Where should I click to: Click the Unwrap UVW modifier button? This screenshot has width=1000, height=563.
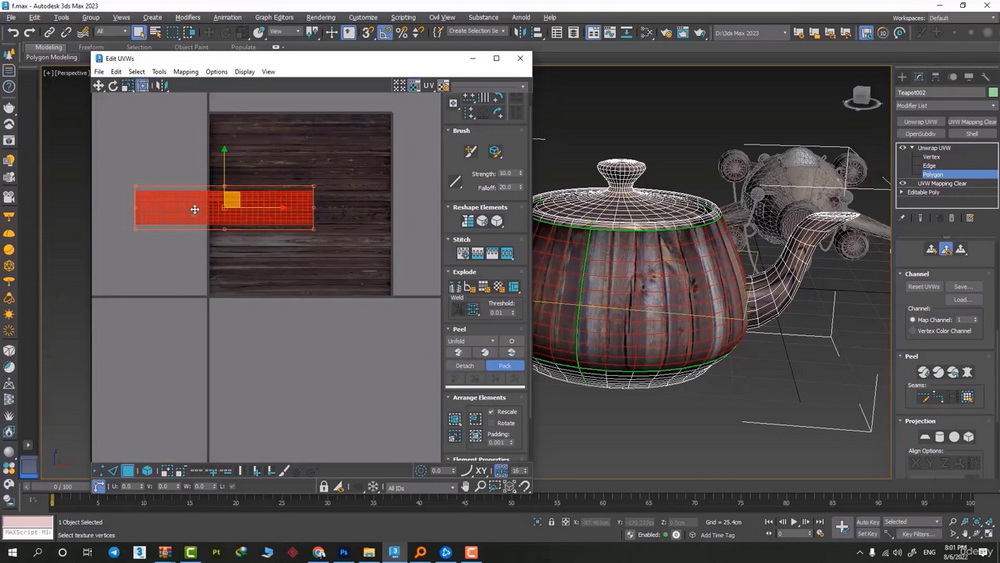[920, 122]
